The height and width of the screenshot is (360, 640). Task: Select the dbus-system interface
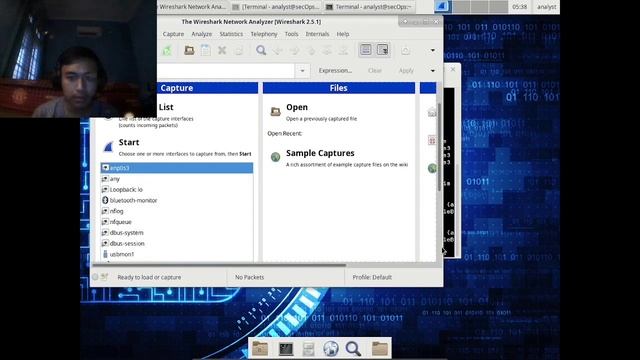[x=177, y=233]
